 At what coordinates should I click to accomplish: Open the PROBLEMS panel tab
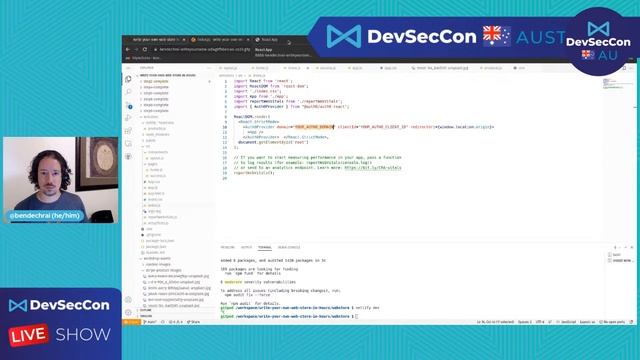coord(227,247)
